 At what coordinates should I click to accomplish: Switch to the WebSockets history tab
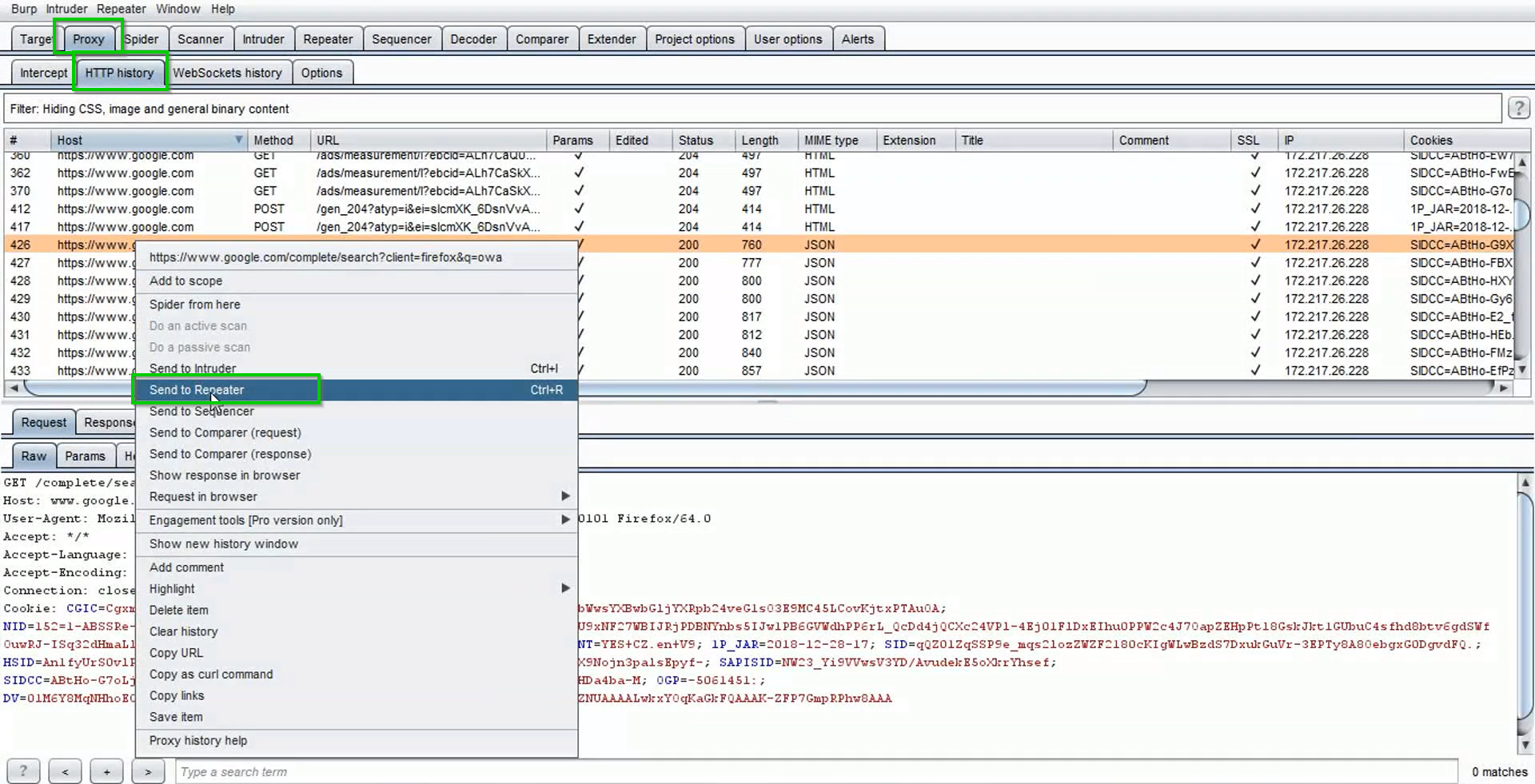(x=229, y=72)
